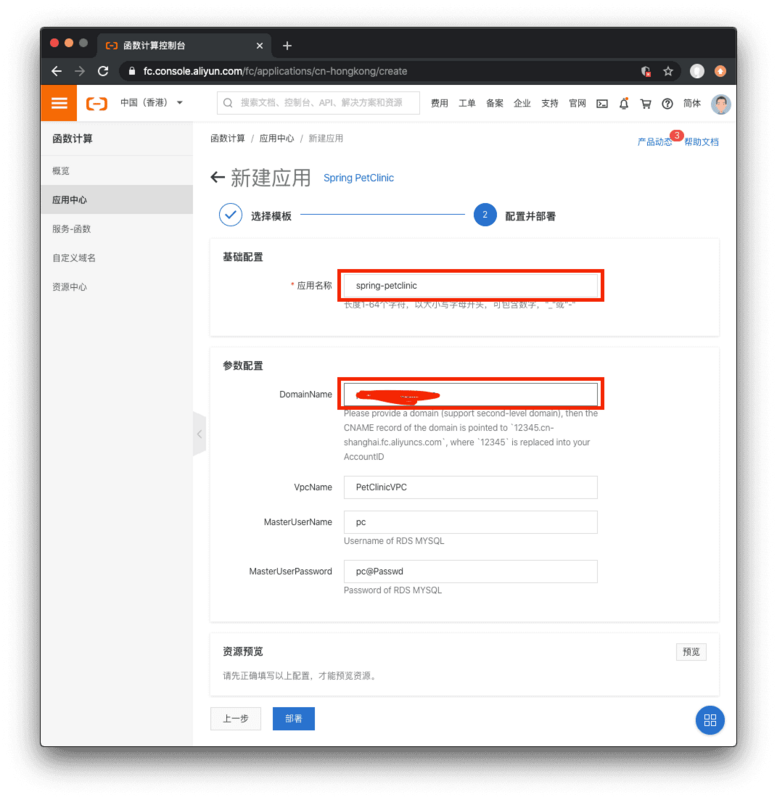Focus the VpcName input field
This screenshot has height=800, width=777.
click(470, 487)
